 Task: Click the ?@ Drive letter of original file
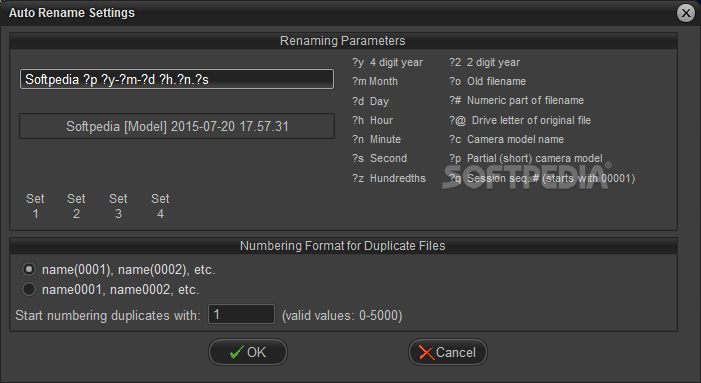[x=520, y=120]
